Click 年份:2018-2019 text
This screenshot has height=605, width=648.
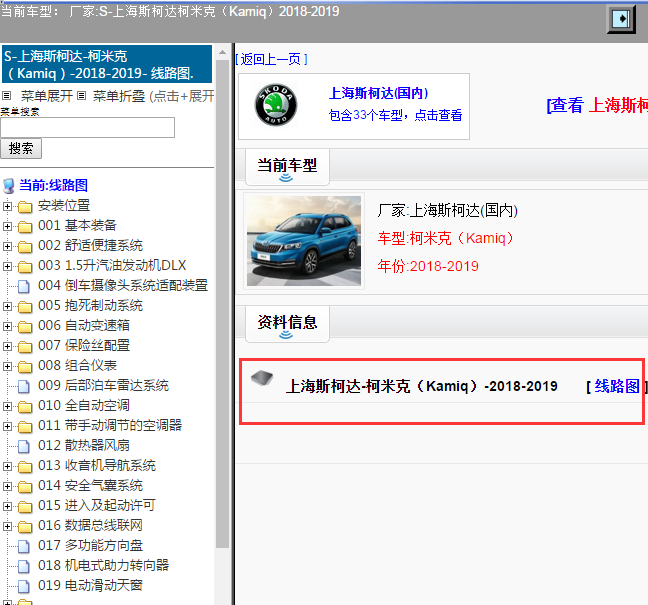(428, 266)
